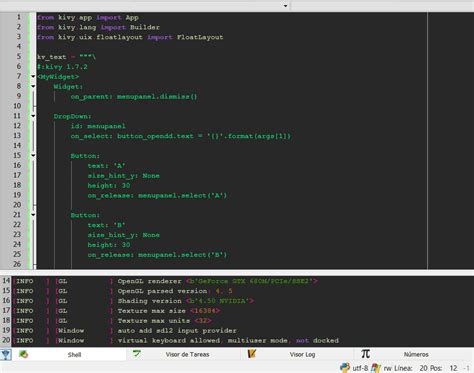Click the 'Shading version' NVIDIA log line

135,301
